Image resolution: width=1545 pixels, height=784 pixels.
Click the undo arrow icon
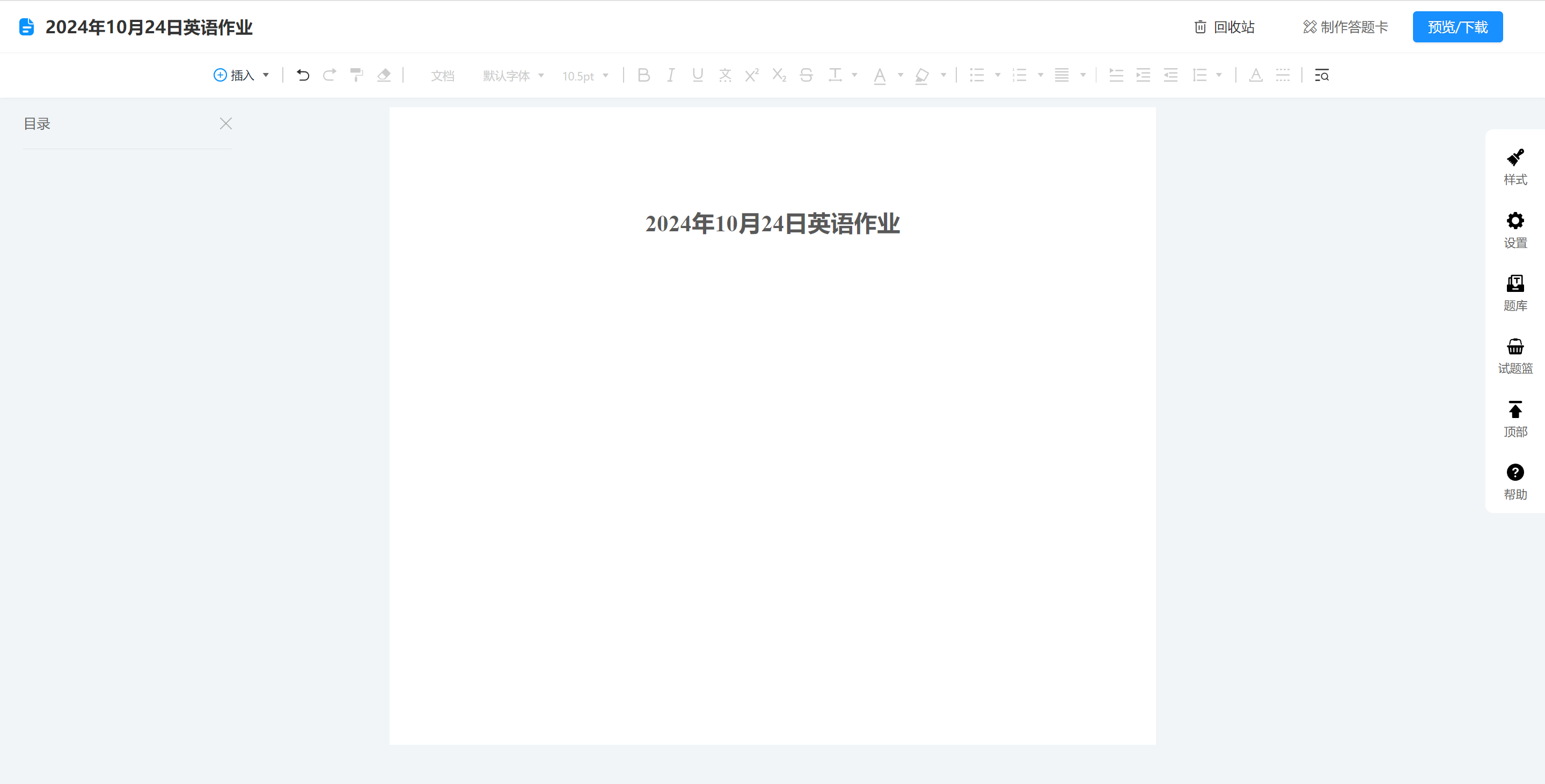tap(303, 75)
